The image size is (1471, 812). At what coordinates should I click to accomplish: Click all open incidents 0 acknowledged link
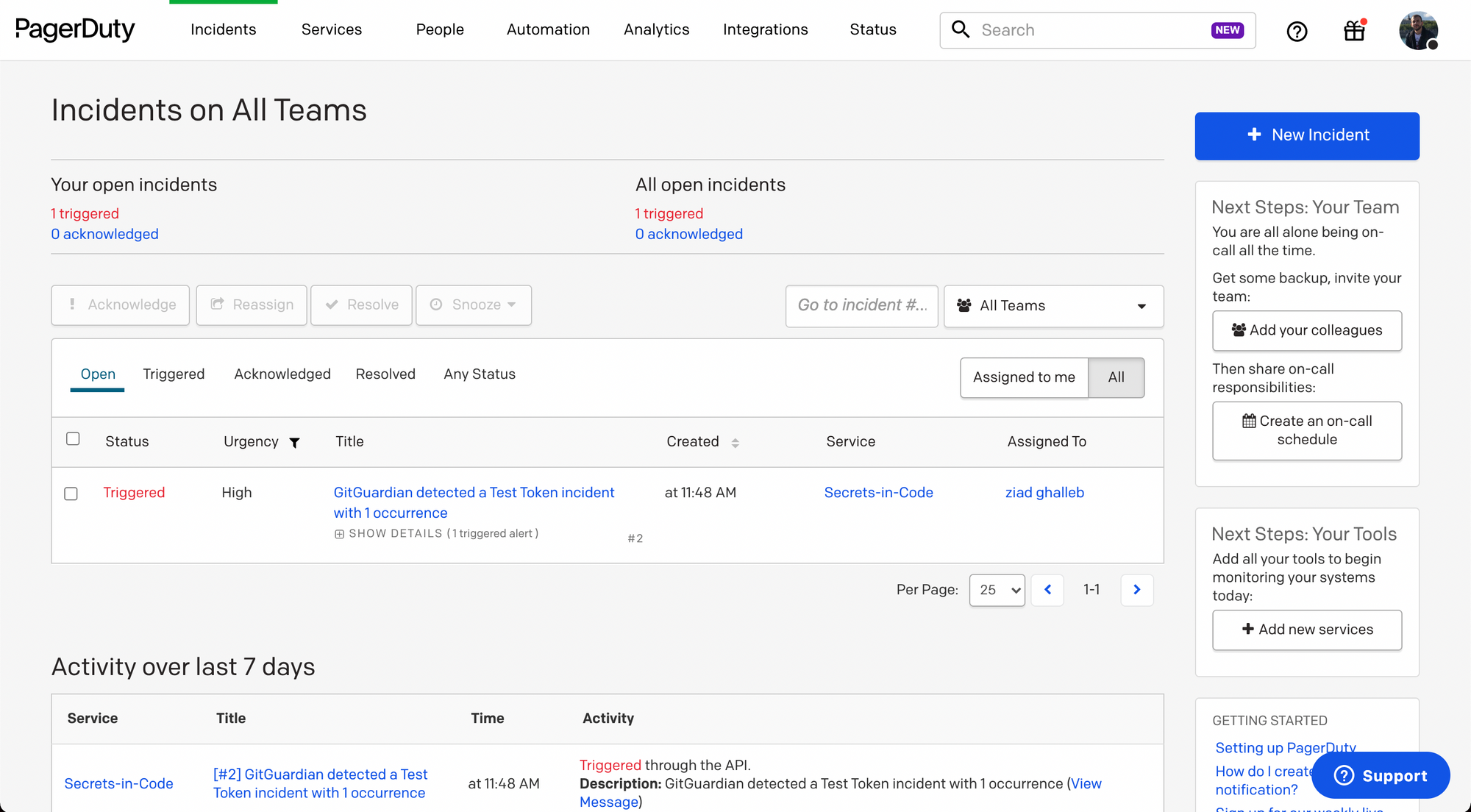coord(689,235)
